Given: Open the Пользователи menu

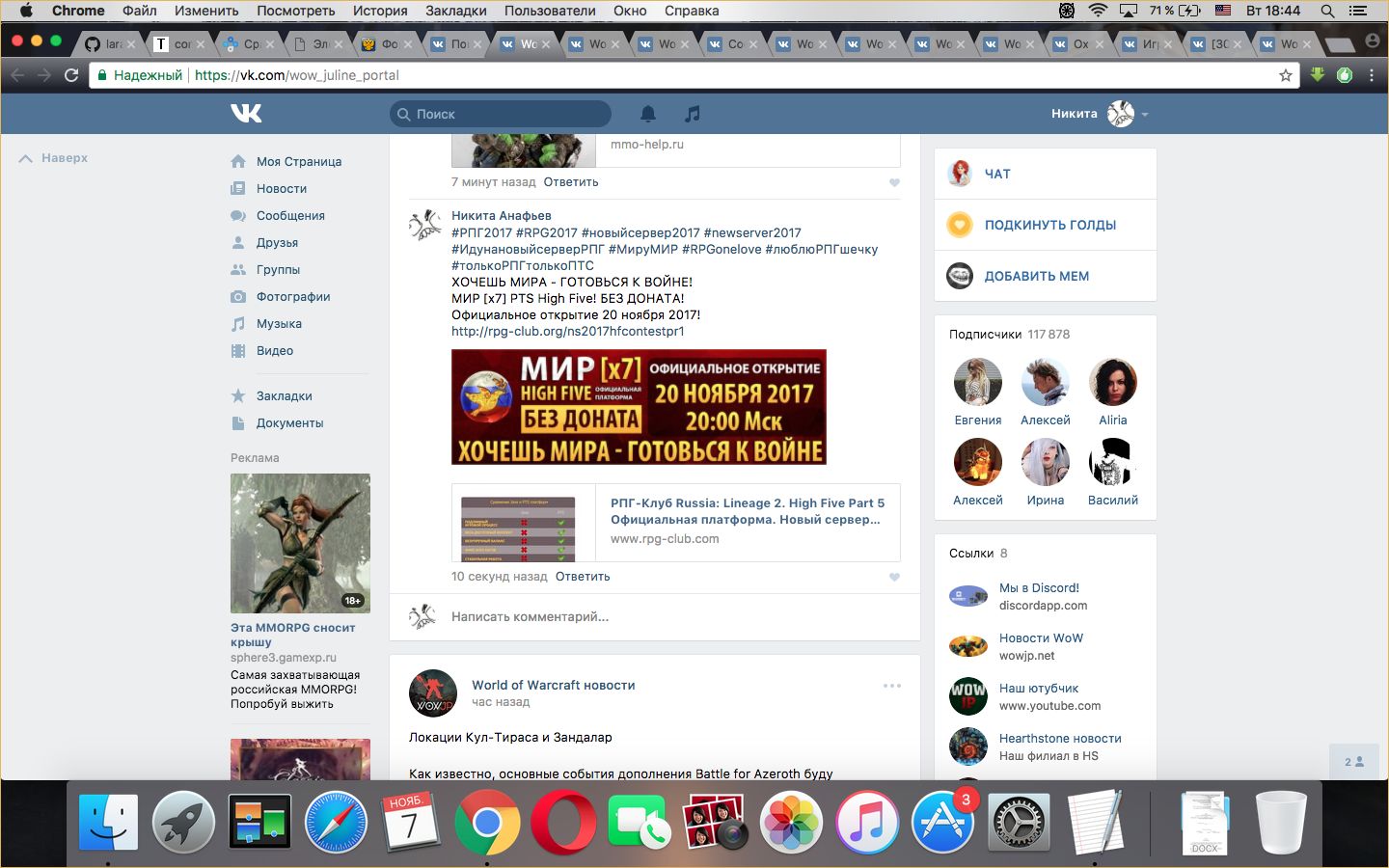Looking at the screenshot, I should coord(550,11).
